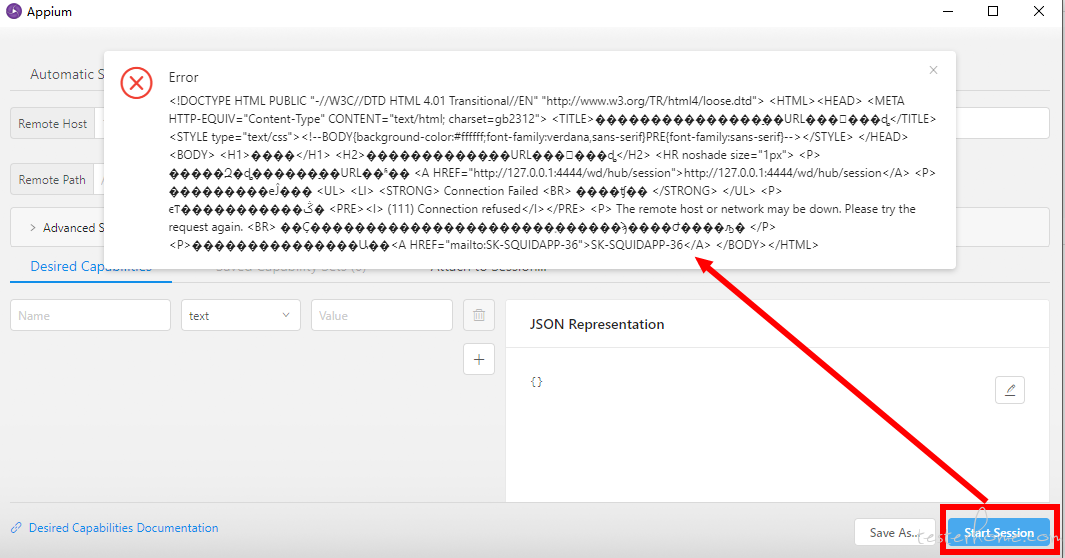Image resolution: width=1065 pixels, height=558 pixels.
Task: Click the Error title in the dialog
Action: point(183,77)
